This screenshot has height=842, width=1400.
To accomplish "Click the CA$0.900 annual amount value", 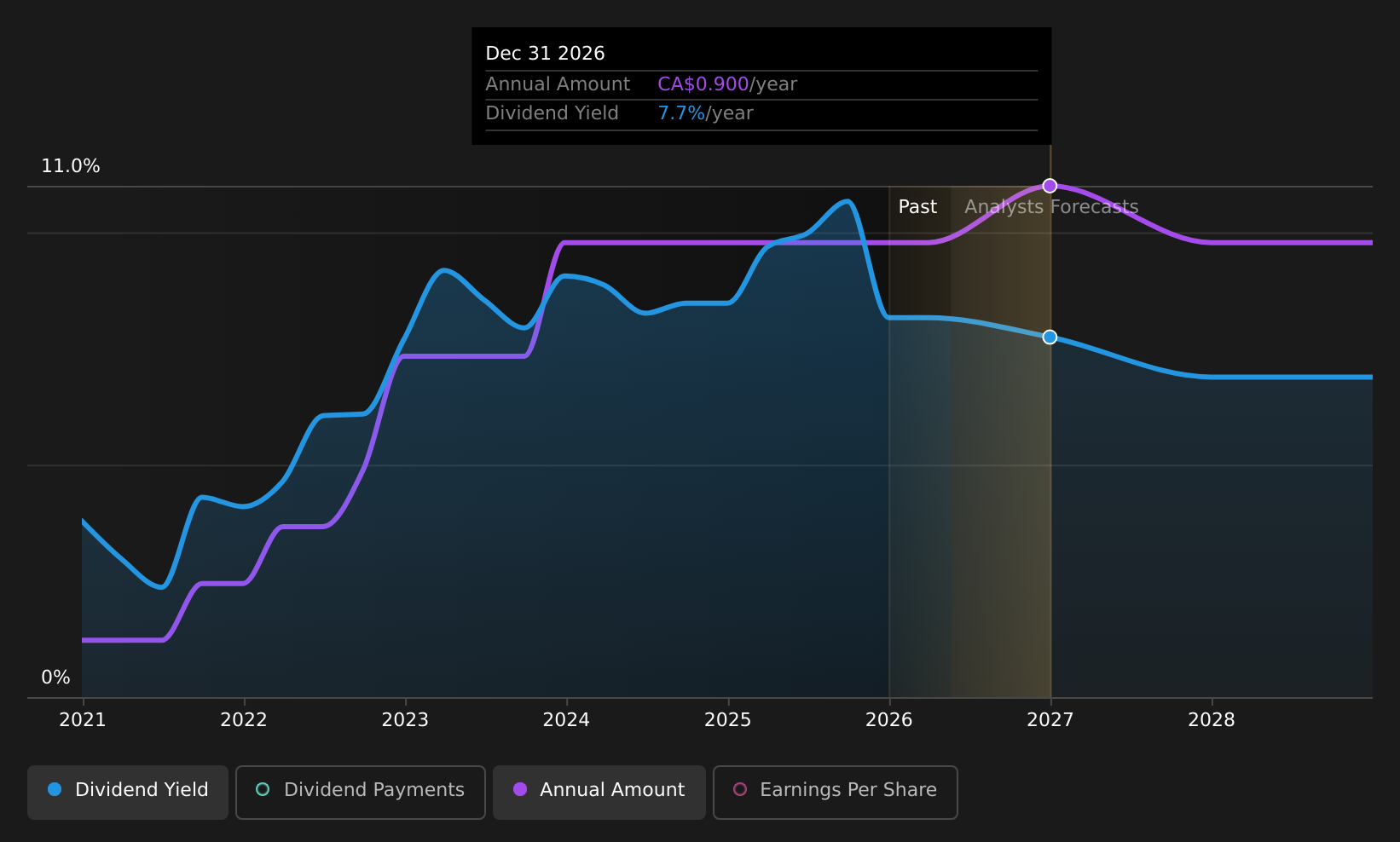I will [x=703, y=84].
